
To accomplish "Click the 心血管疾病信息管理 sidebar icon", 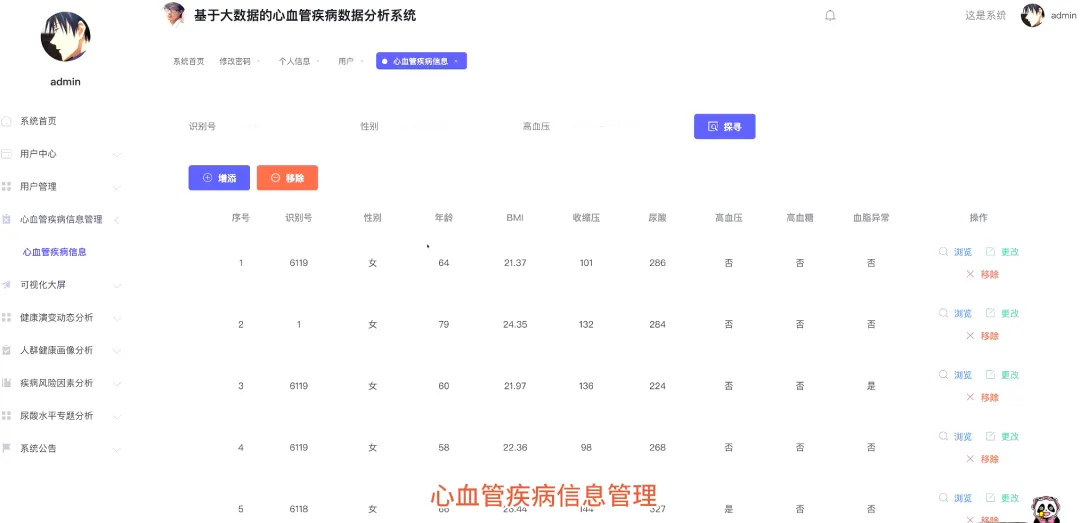I will coord(6,219).
